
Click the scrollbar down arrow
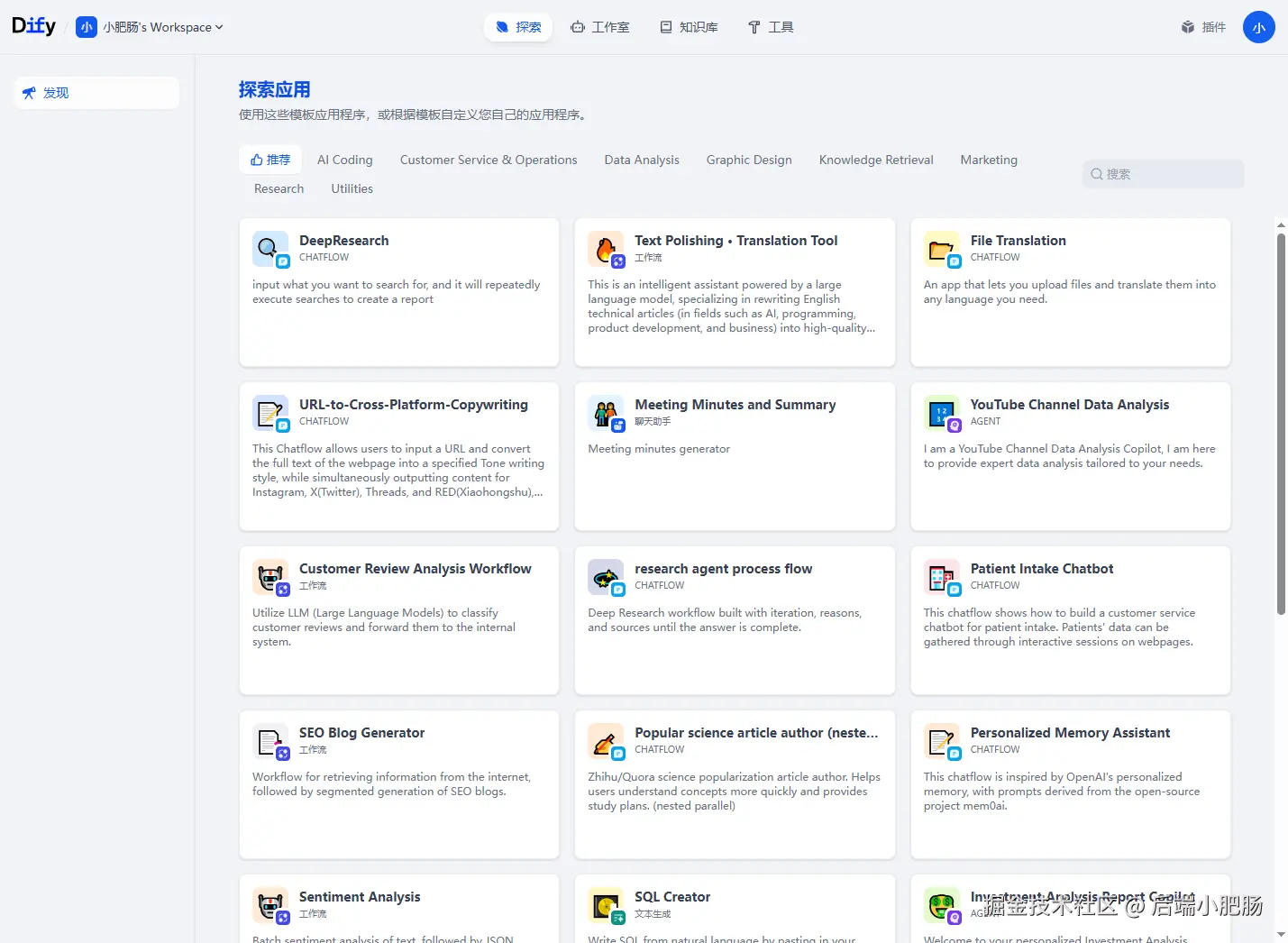[x=1281, y=934]
